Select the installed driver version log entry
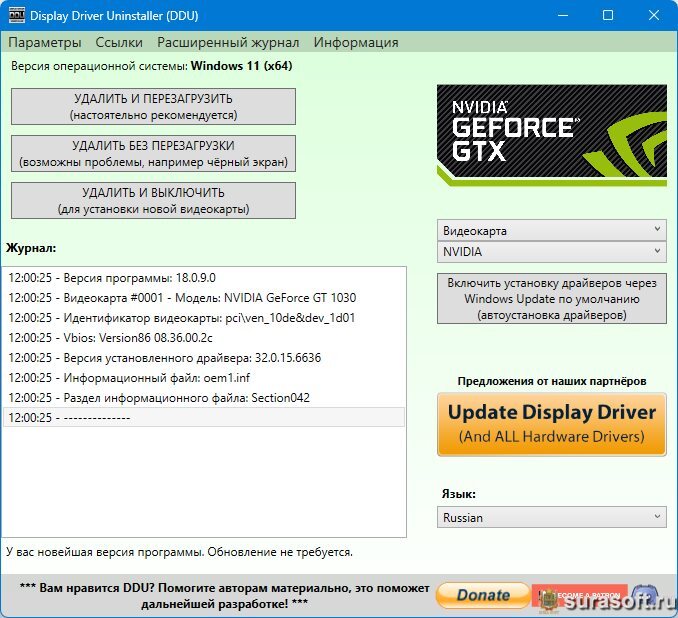This screenshot has width=678, height=618. pos(204,358)
